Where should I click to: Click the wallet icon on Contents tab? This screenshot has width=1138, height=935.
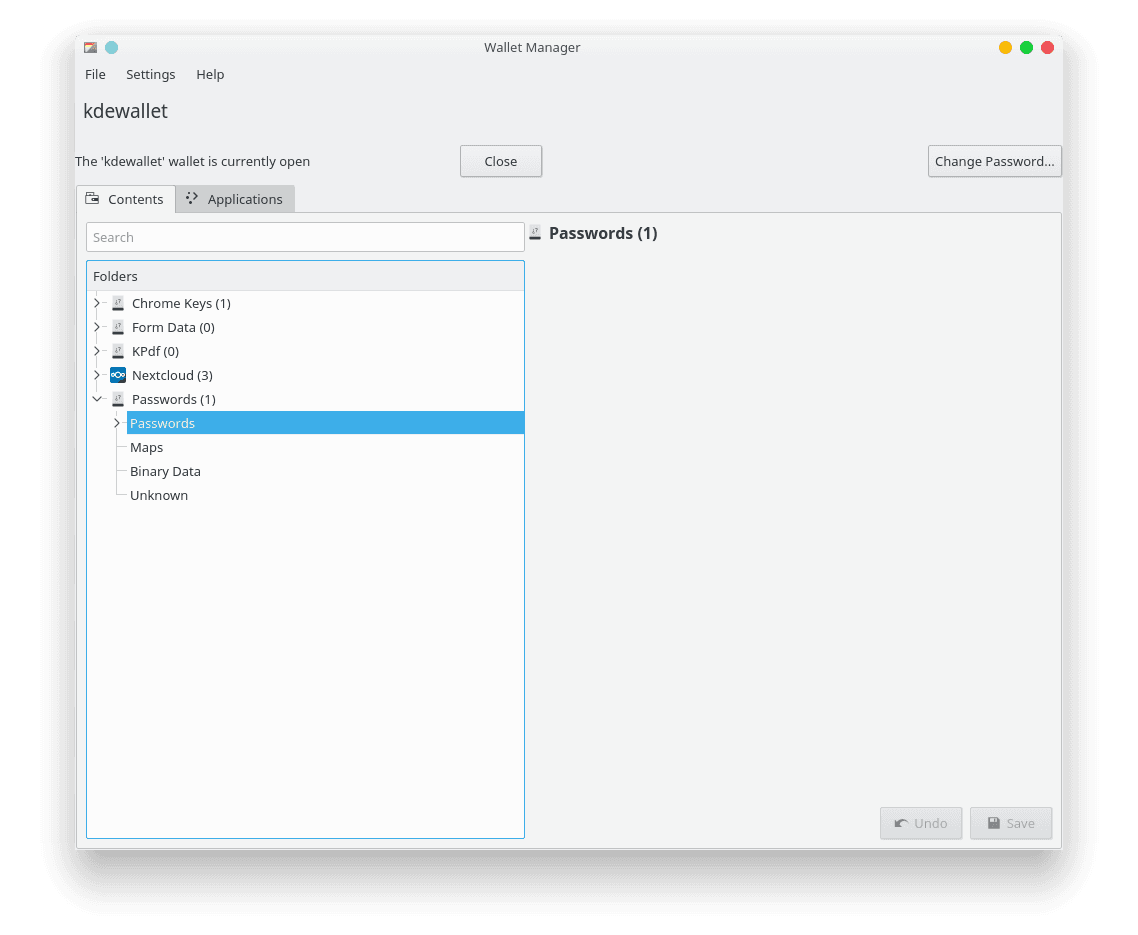92,198
